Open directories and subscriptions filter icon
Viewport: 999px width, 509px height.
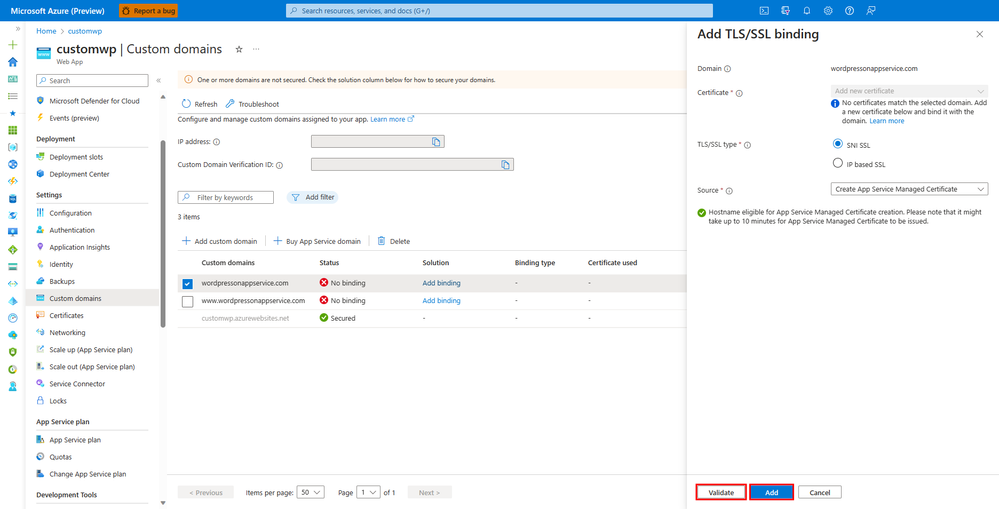tap(786, 10)
